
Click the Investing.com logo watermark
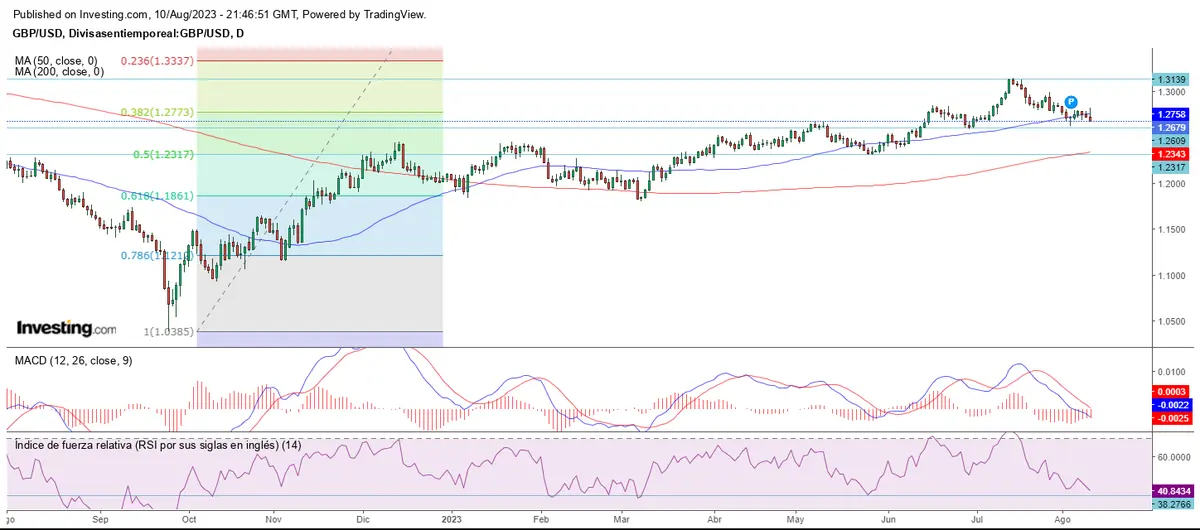click(x=66, y=328)
